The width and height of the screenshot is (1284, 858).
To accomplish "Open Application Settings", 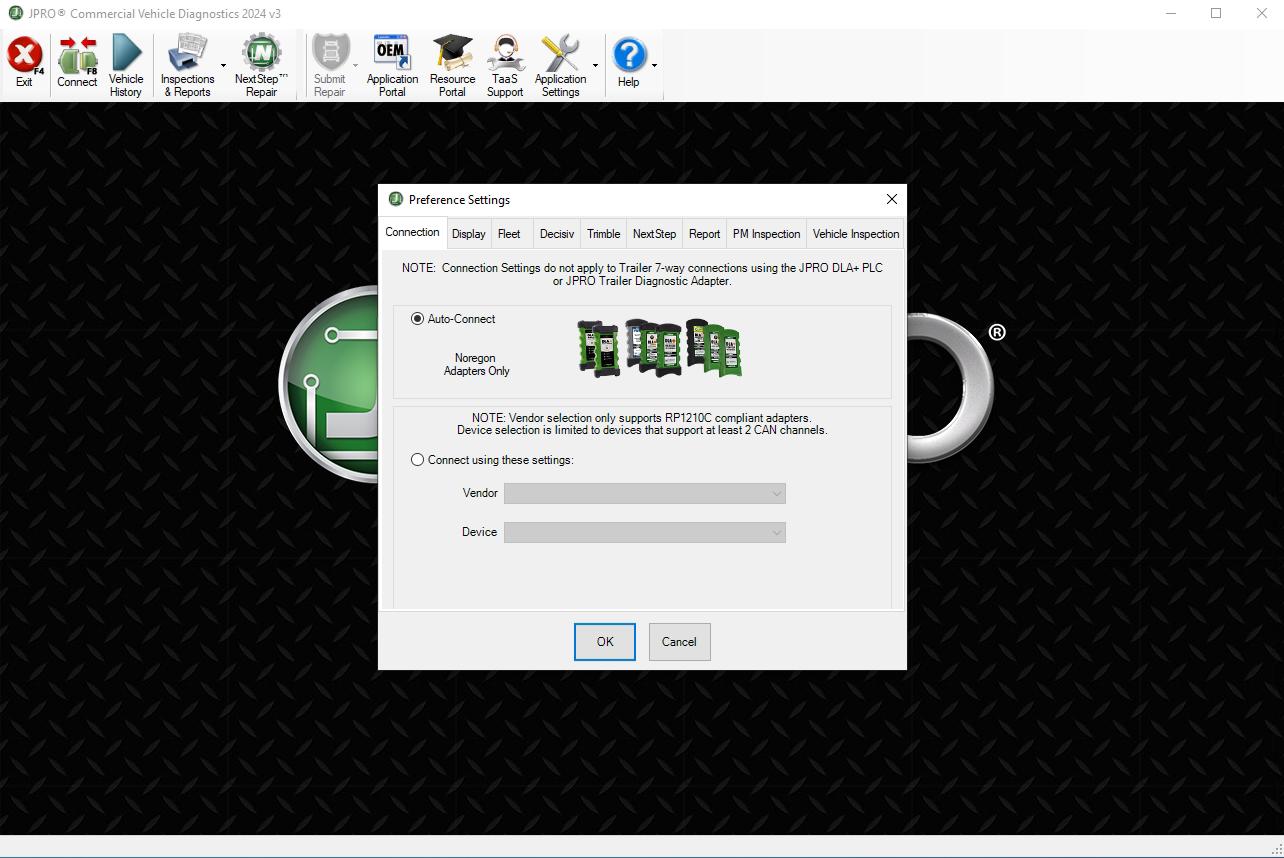I will 560,63.
